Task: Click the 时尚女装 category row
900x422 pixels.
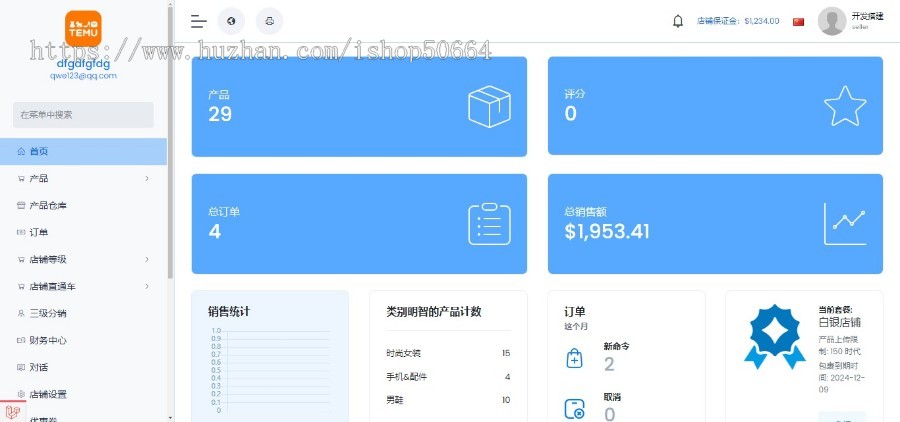Action: coord(448,353)
